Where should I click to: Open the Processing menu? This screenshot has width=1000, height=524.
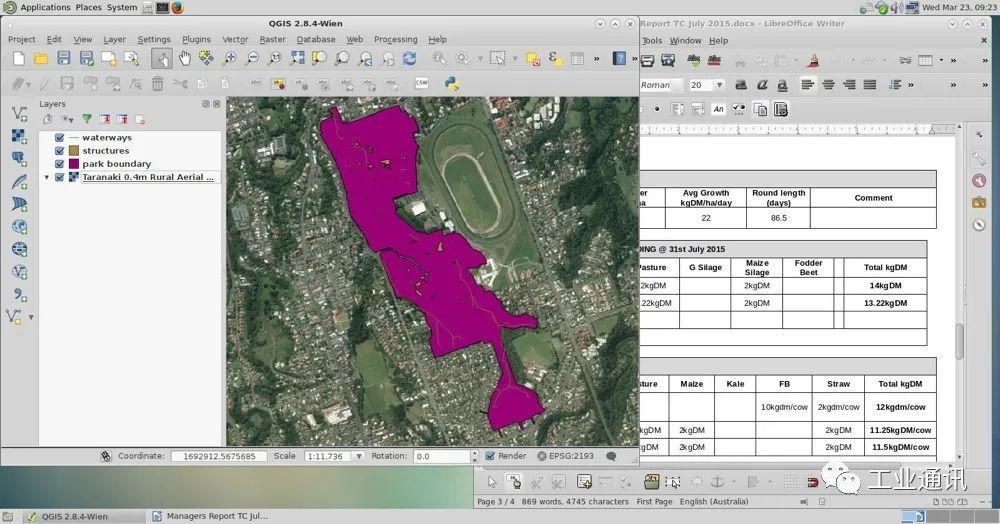(x=395, y=40)
